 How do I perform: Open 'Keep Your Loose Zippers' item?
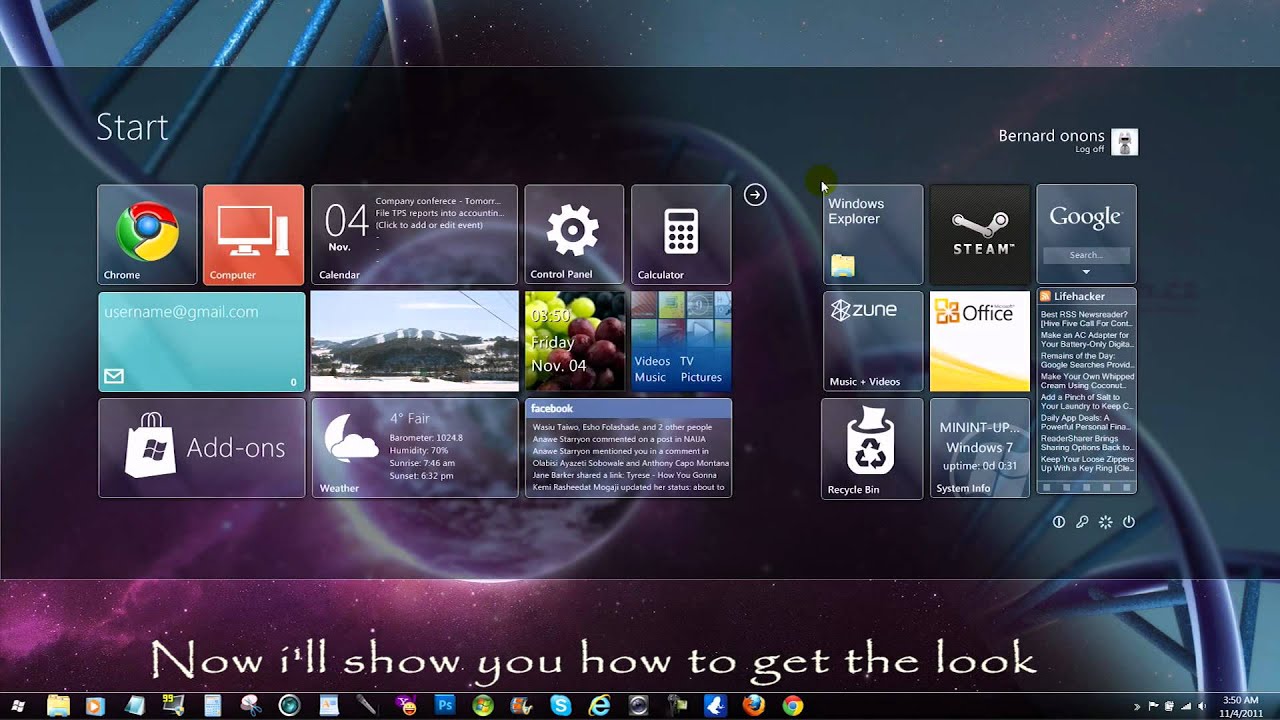(x=1086, y=463)
